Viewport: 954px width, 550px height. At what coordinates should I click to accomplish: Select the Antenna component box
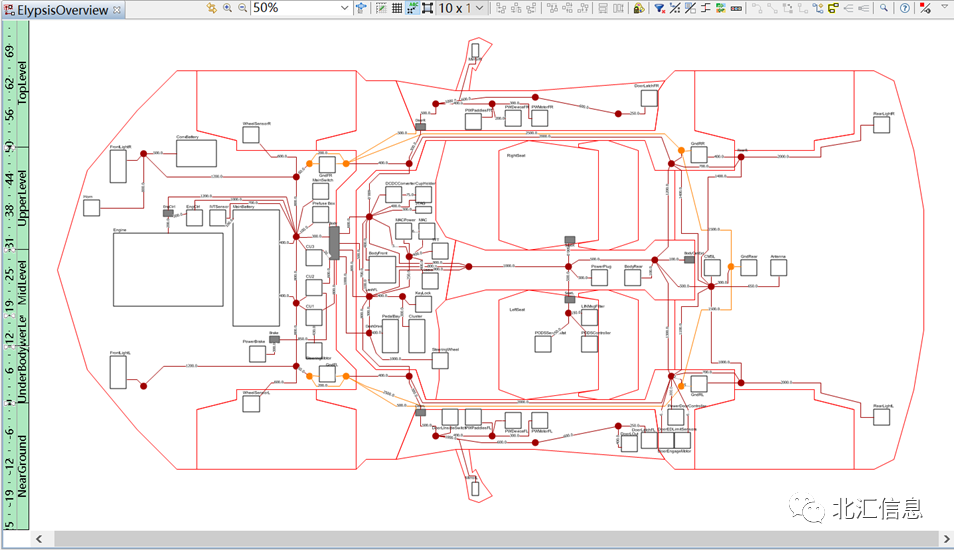pyautogui.click(x=778, y=267)
